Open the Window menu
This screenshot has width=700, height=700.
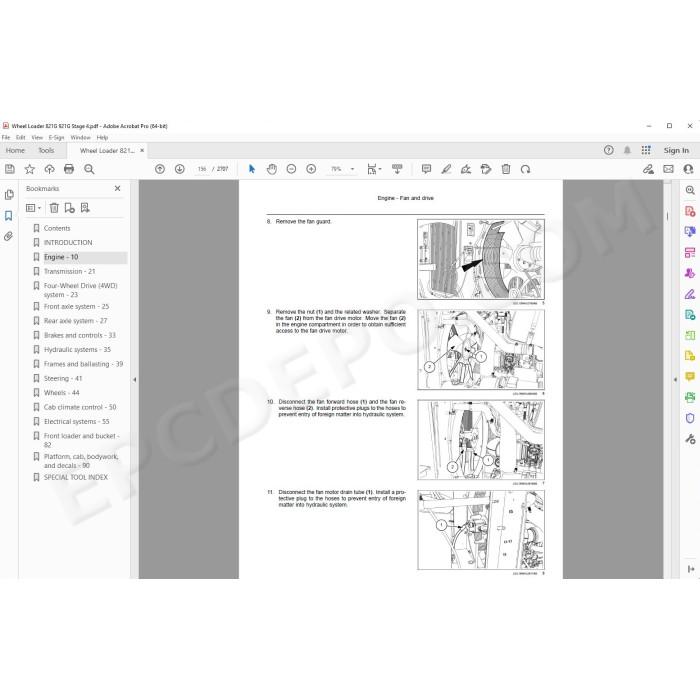(x=80, y=138)
